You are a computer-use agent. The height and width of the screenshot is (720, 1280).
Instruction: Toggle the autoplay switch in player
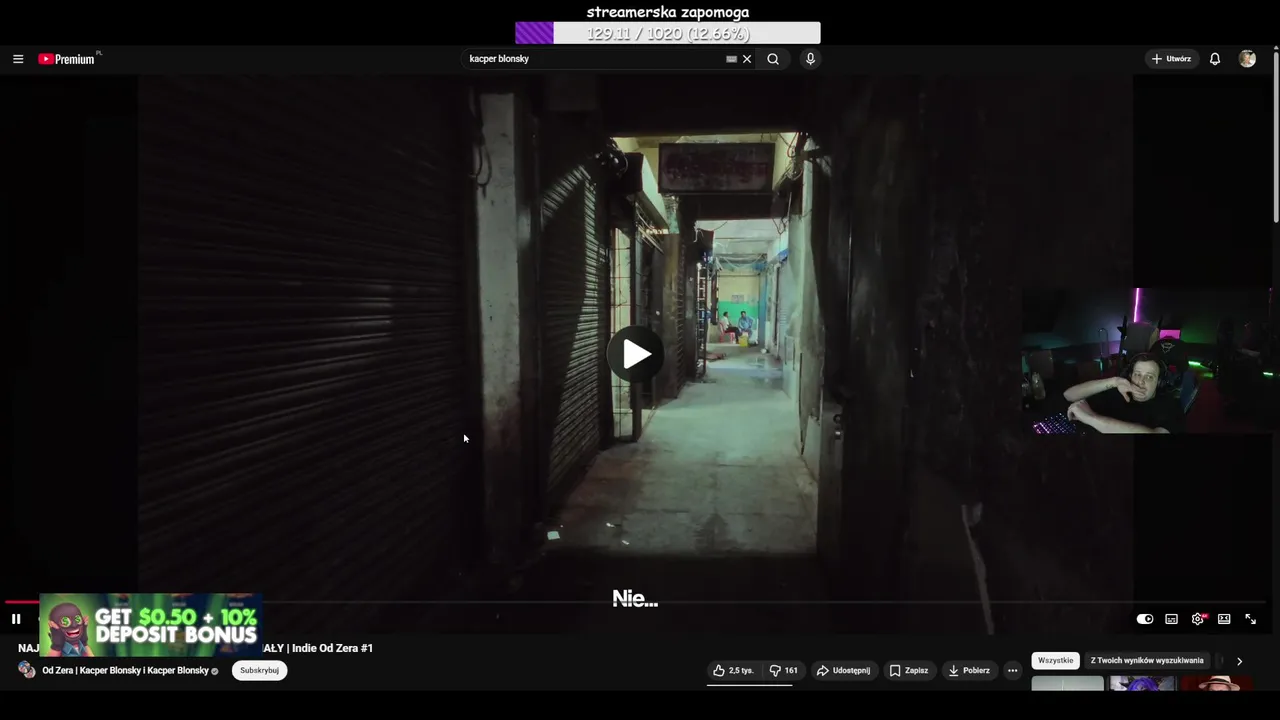point(1145,619)
